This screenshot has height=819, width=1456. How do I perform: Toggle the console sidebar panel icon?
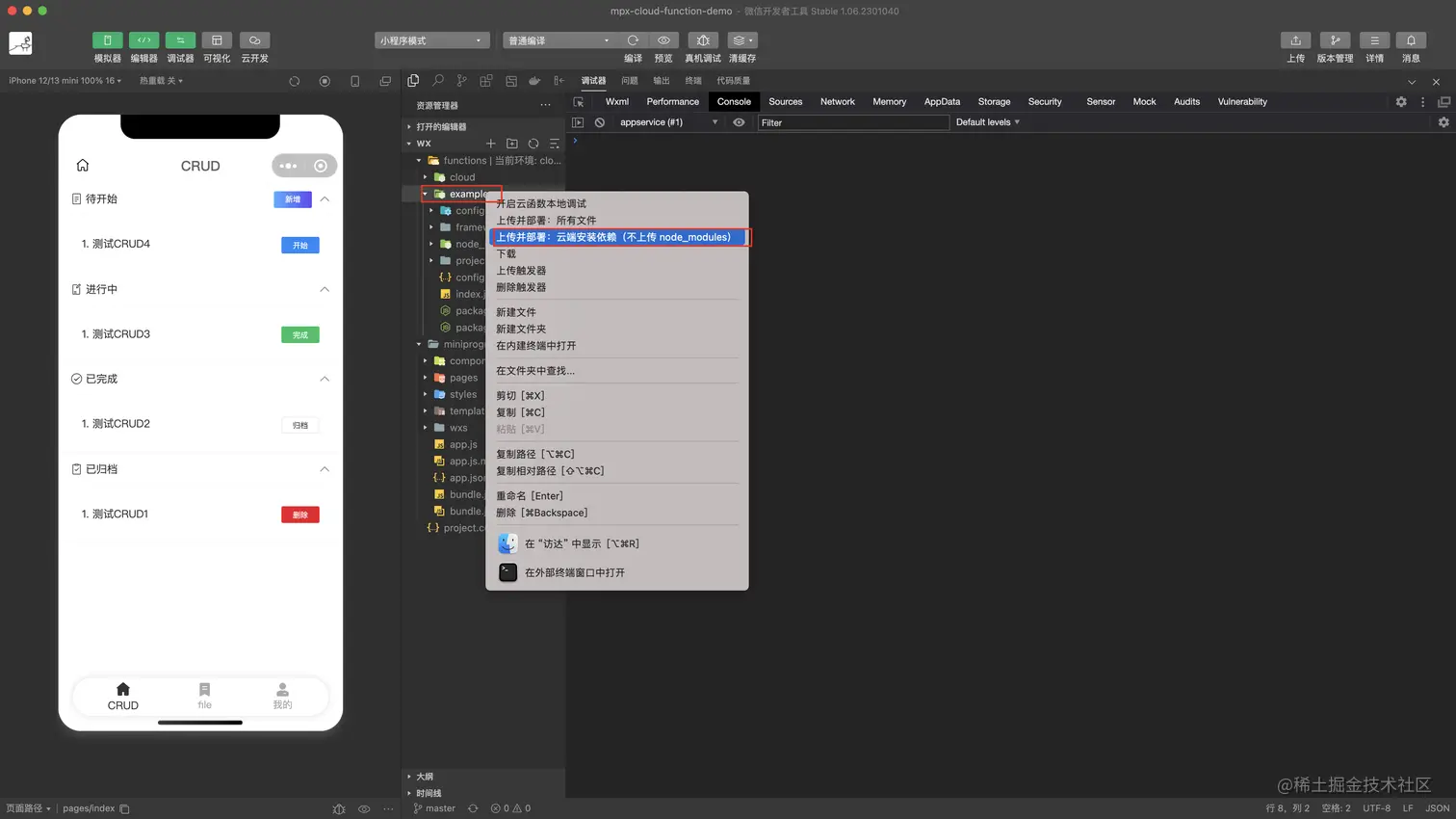coord(578,122)
